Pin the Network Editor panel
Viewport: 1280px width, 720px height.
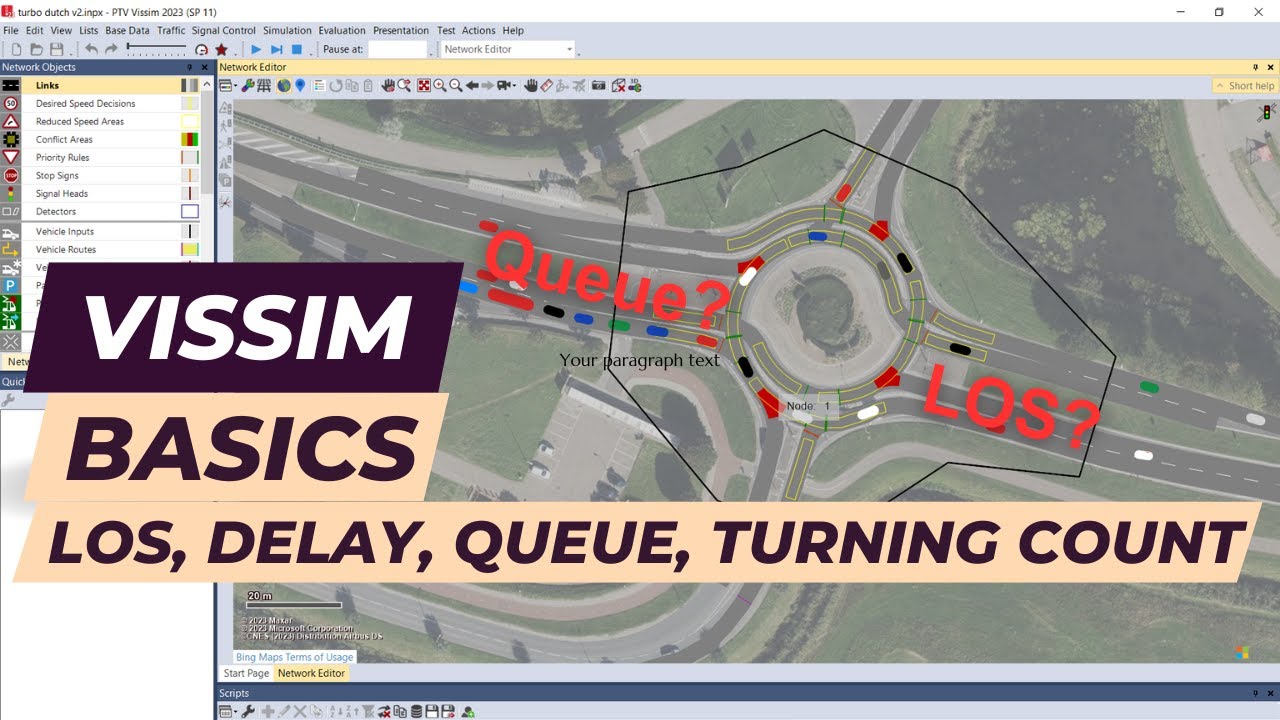point(1254,67)
